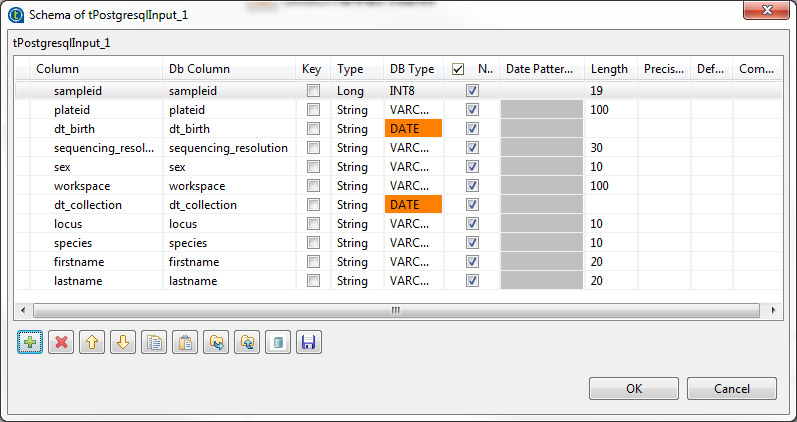
Task: Toggle the Key checkbox for sampleid
Action: [x=313, y=91]
